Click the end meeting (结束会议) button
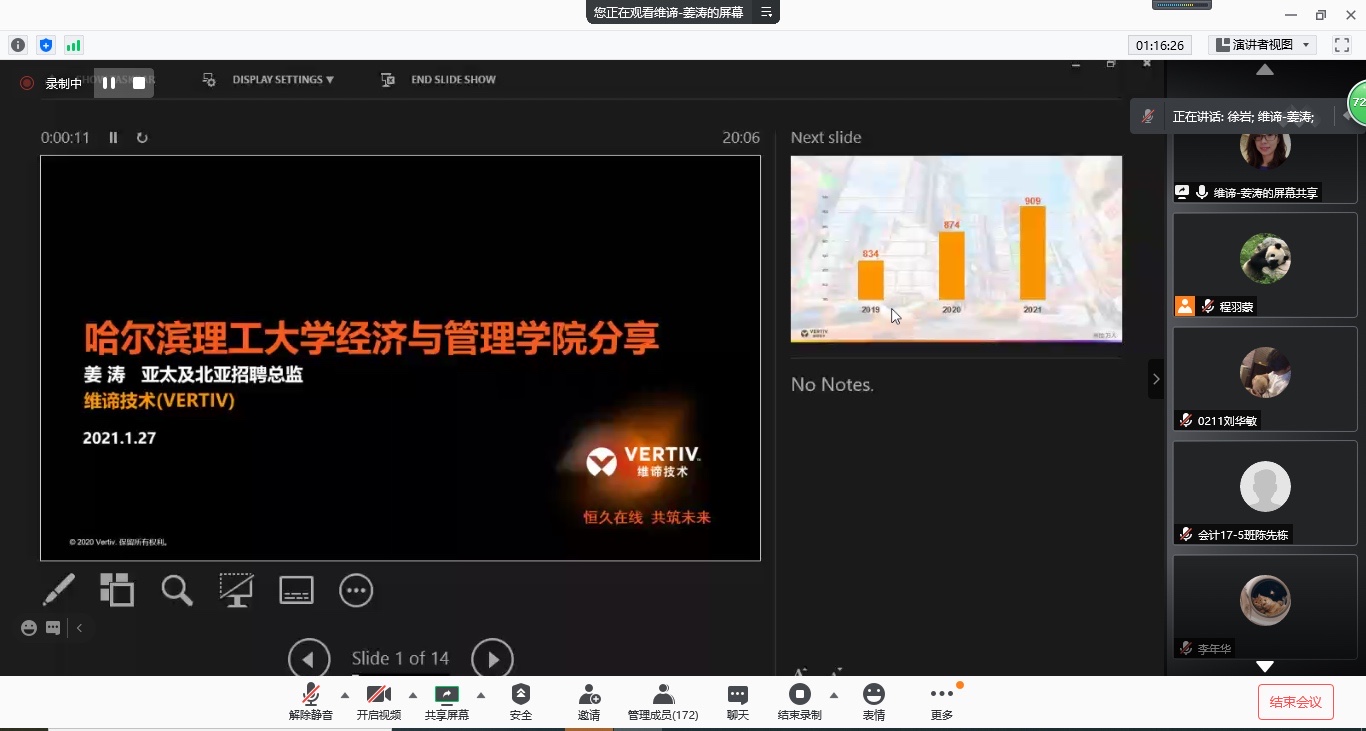This screenshot has width=1366, height=731. [1295, 702]
